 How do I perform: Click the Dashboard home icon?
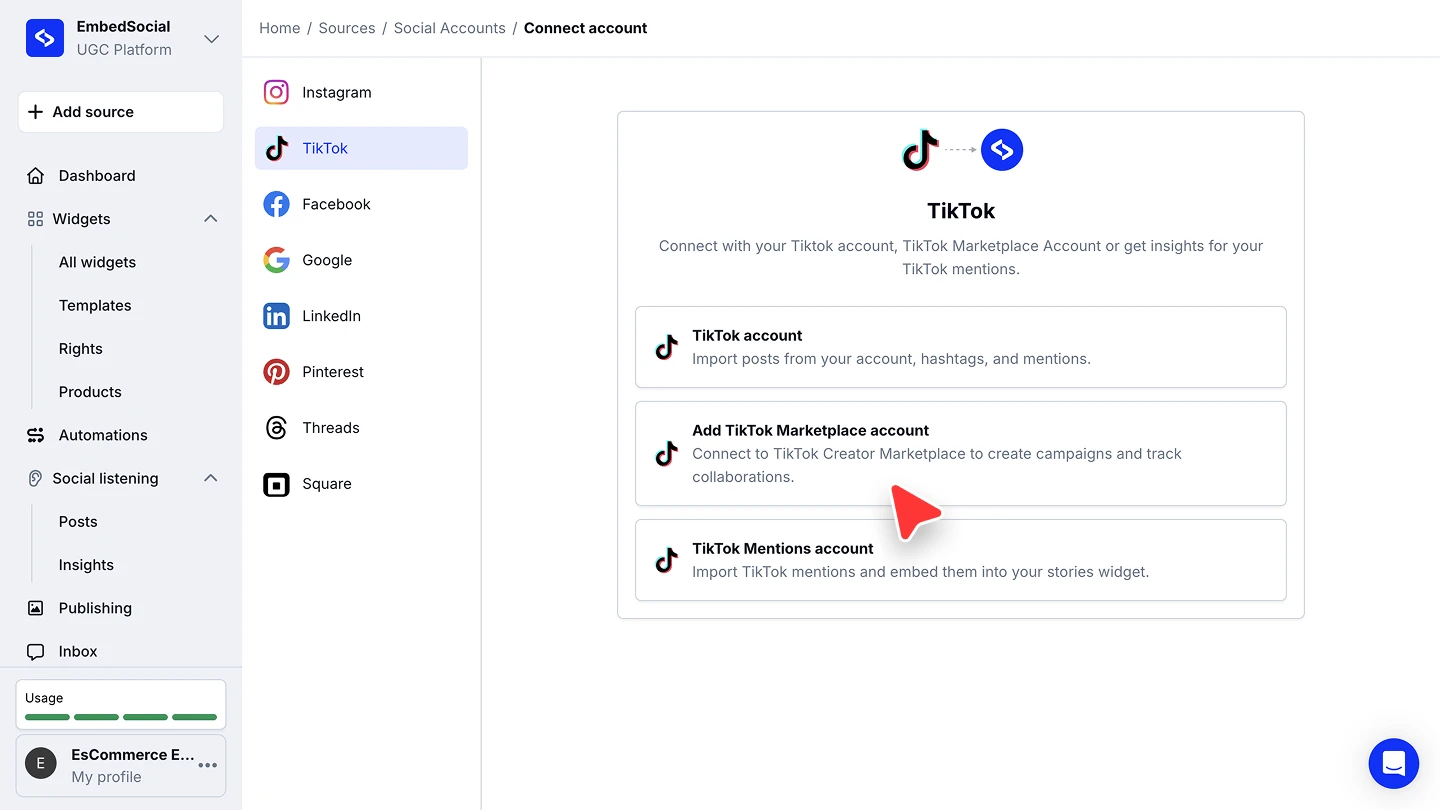tap(36, 176)
